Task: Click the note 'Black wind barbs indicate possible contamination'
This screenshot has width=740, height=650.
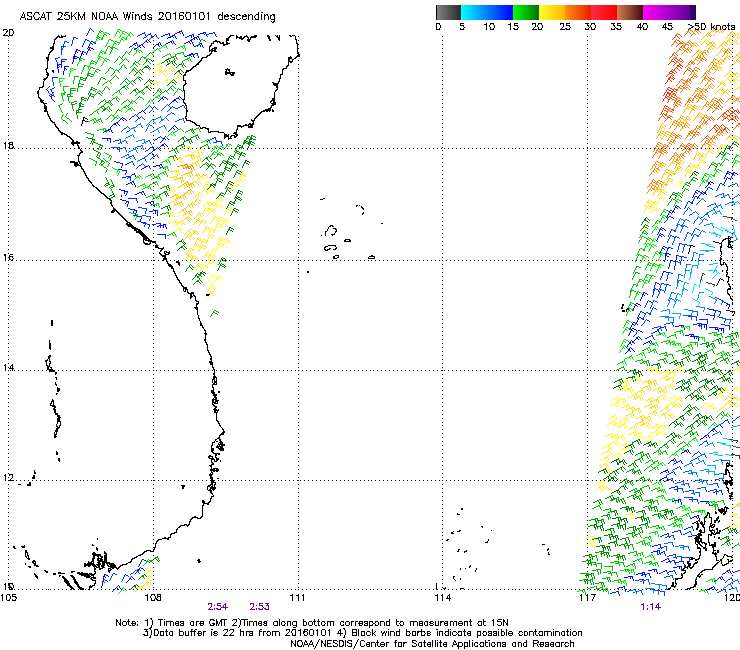Action: (x=467, y=633)
